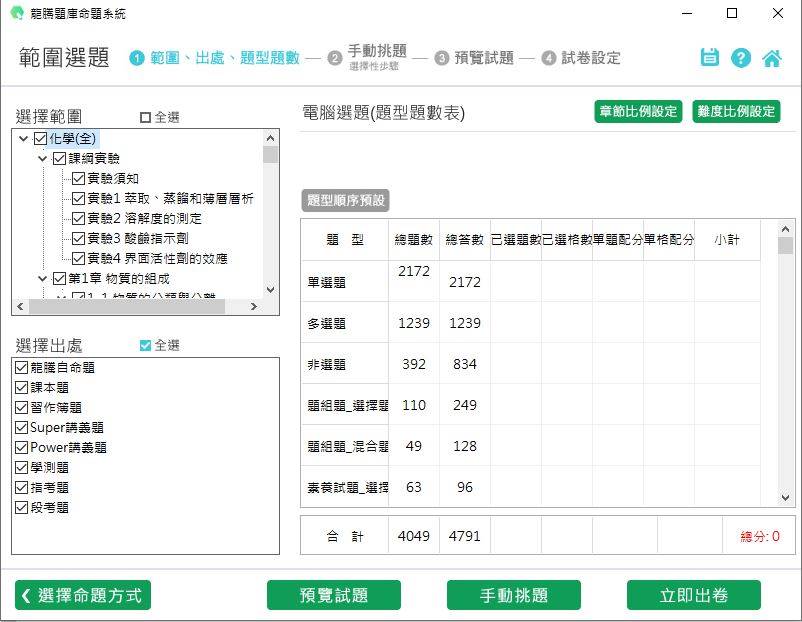
Task: Go to step 預覽試題
Action: pos(484,58)
